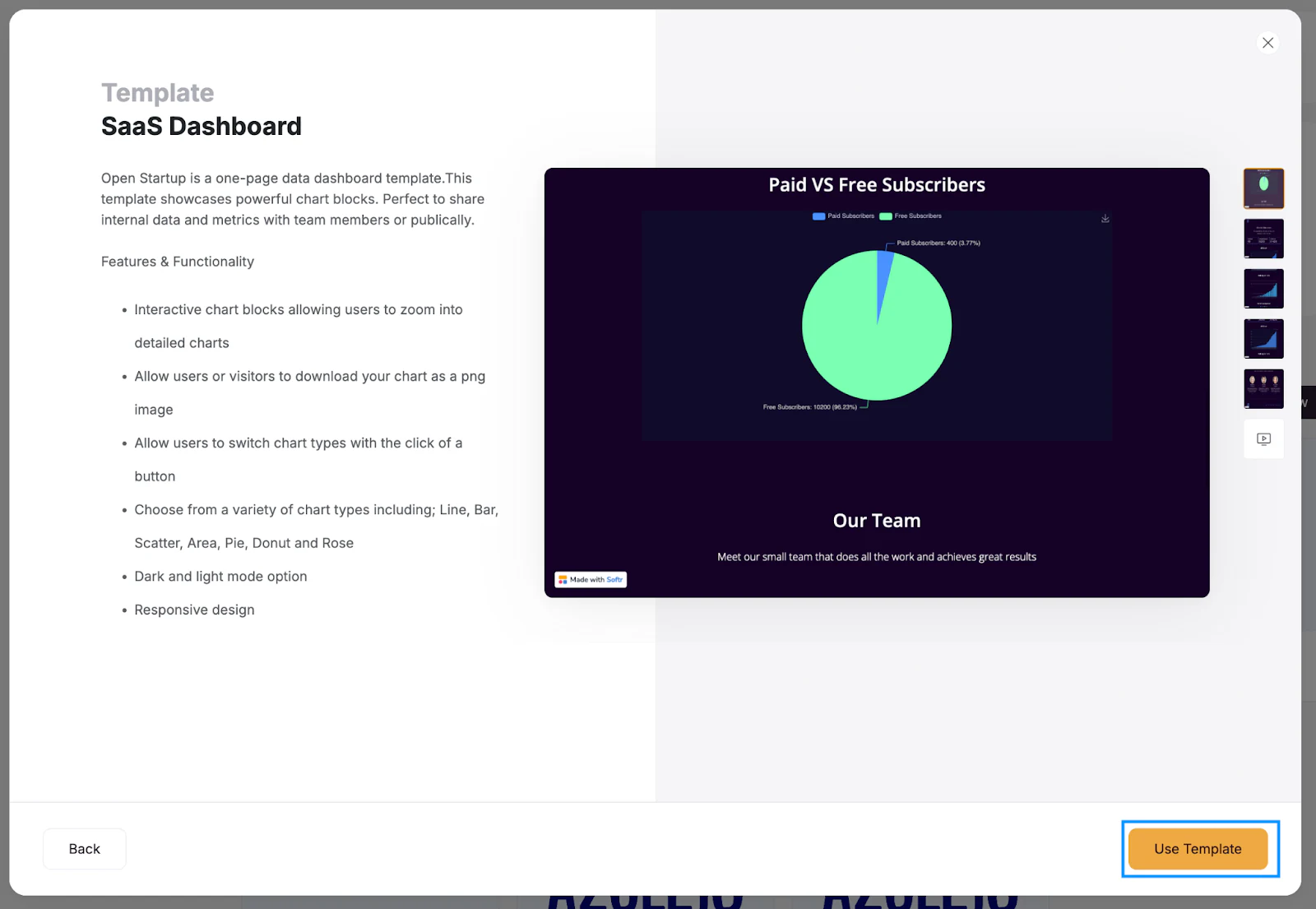
Task: Select the filled area chart thumbnail
Action: (1264, 339)
